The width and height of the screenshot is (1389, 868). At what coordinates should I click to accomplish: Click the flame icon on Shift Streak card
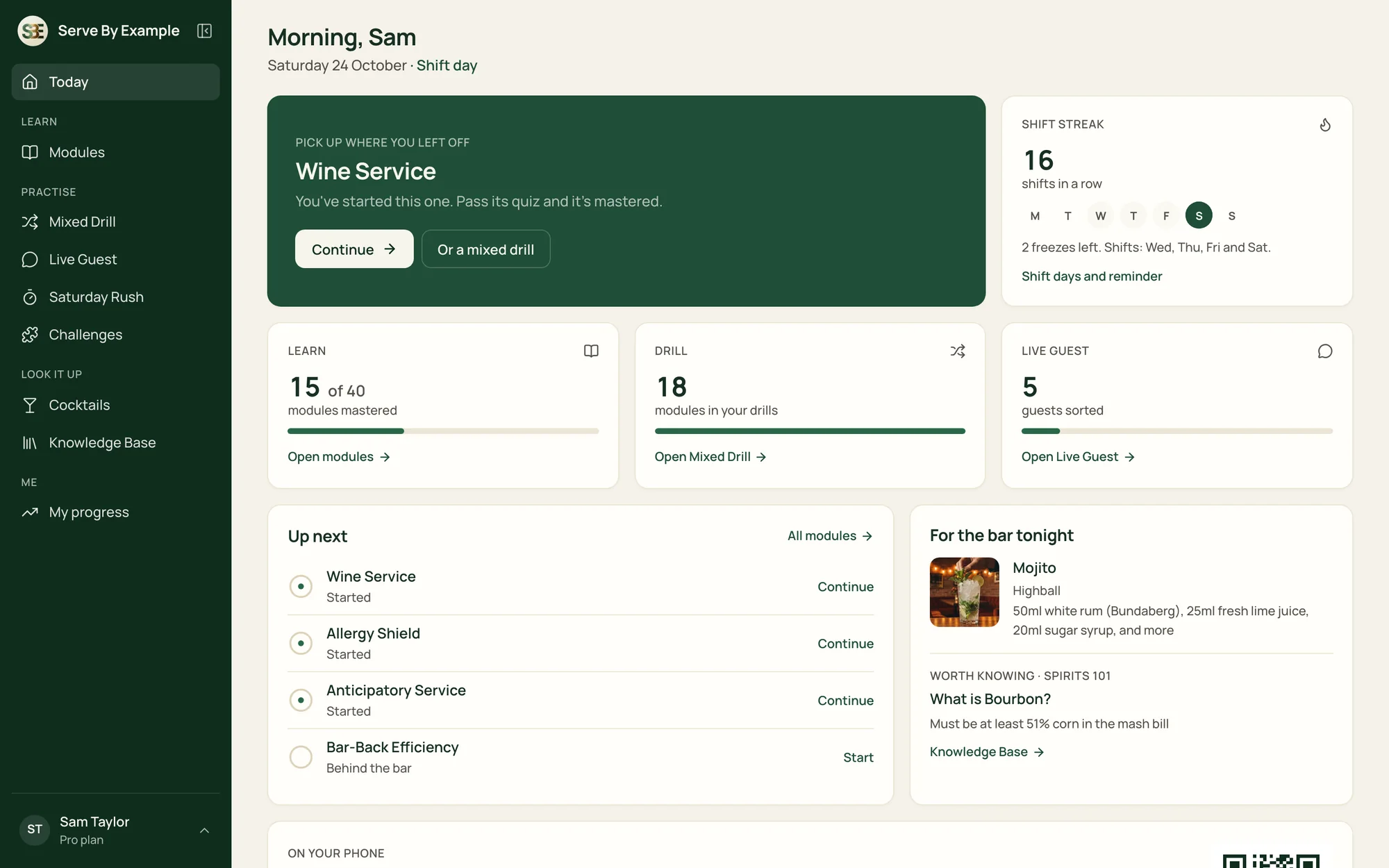pyautogui.click(x=1325, y=125)
